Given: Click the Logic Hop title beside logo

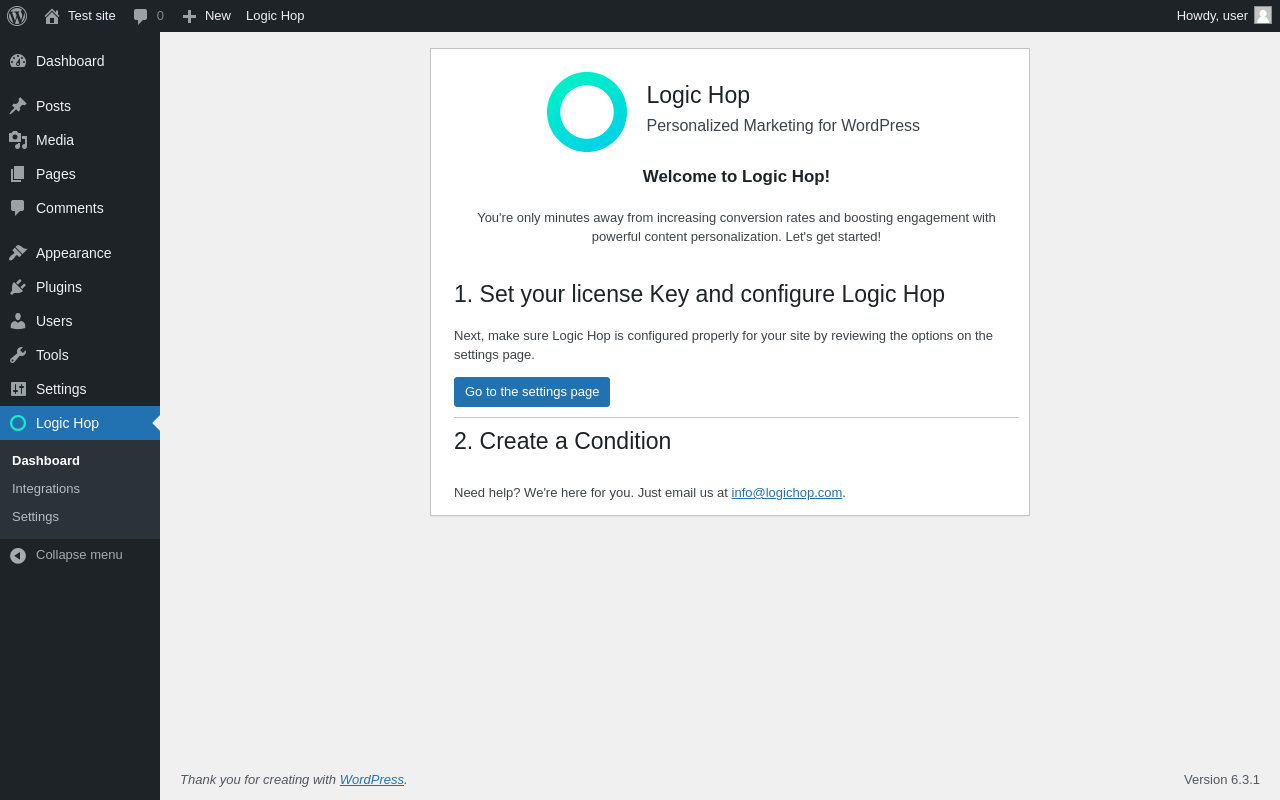Looking at the screenshot, I should (698, 95).
